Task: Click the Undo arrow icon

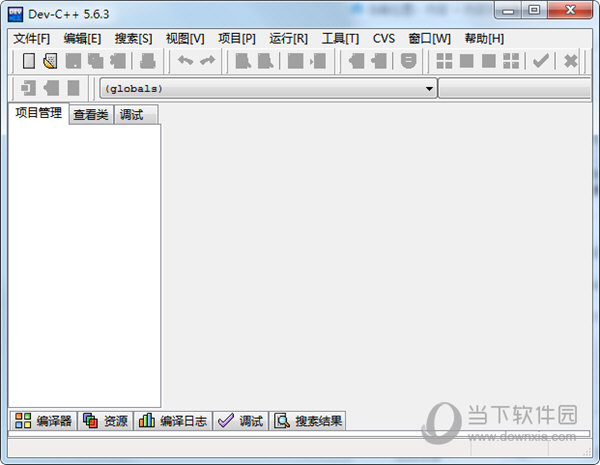Action: point(185,60)
